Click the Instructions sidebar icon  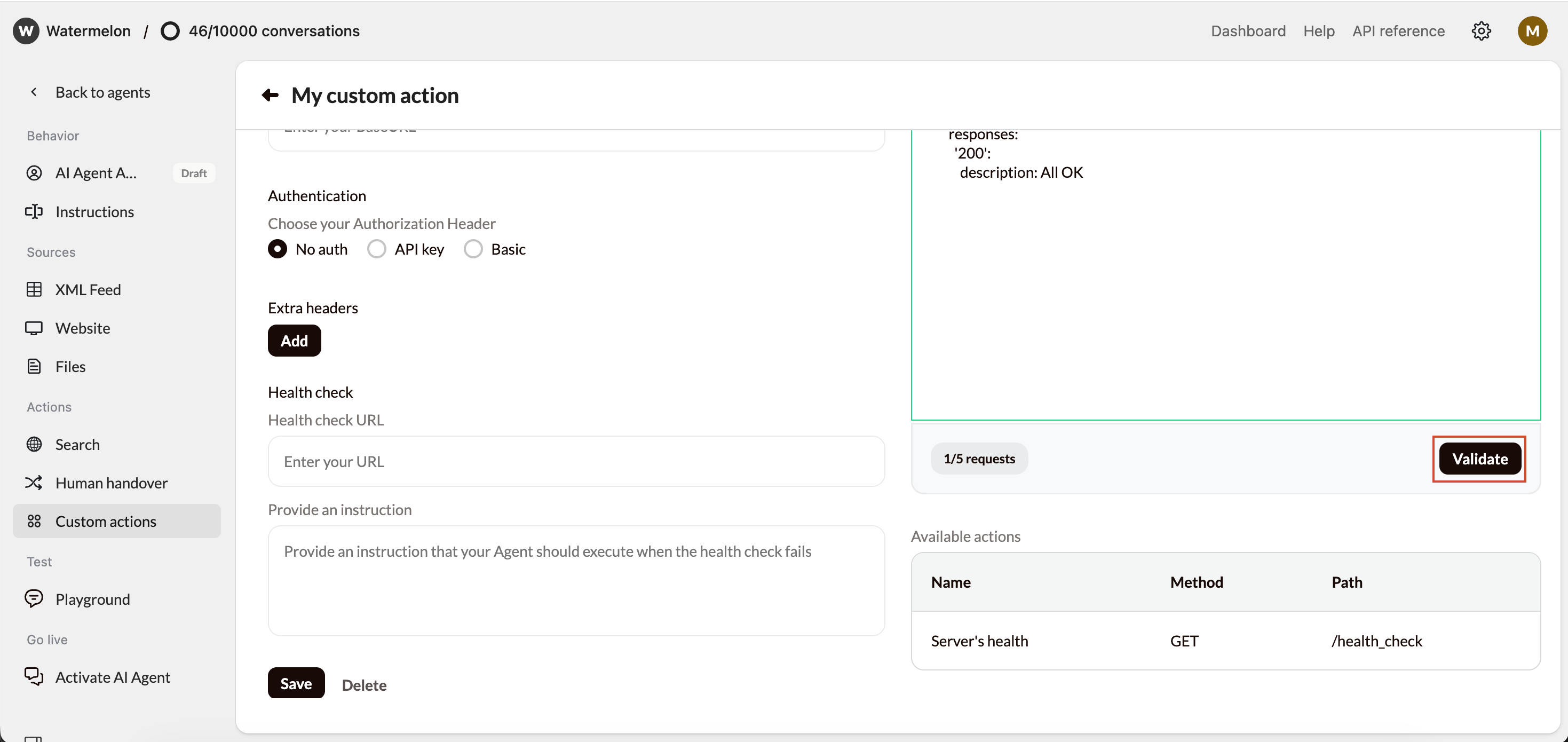point(34,212)
